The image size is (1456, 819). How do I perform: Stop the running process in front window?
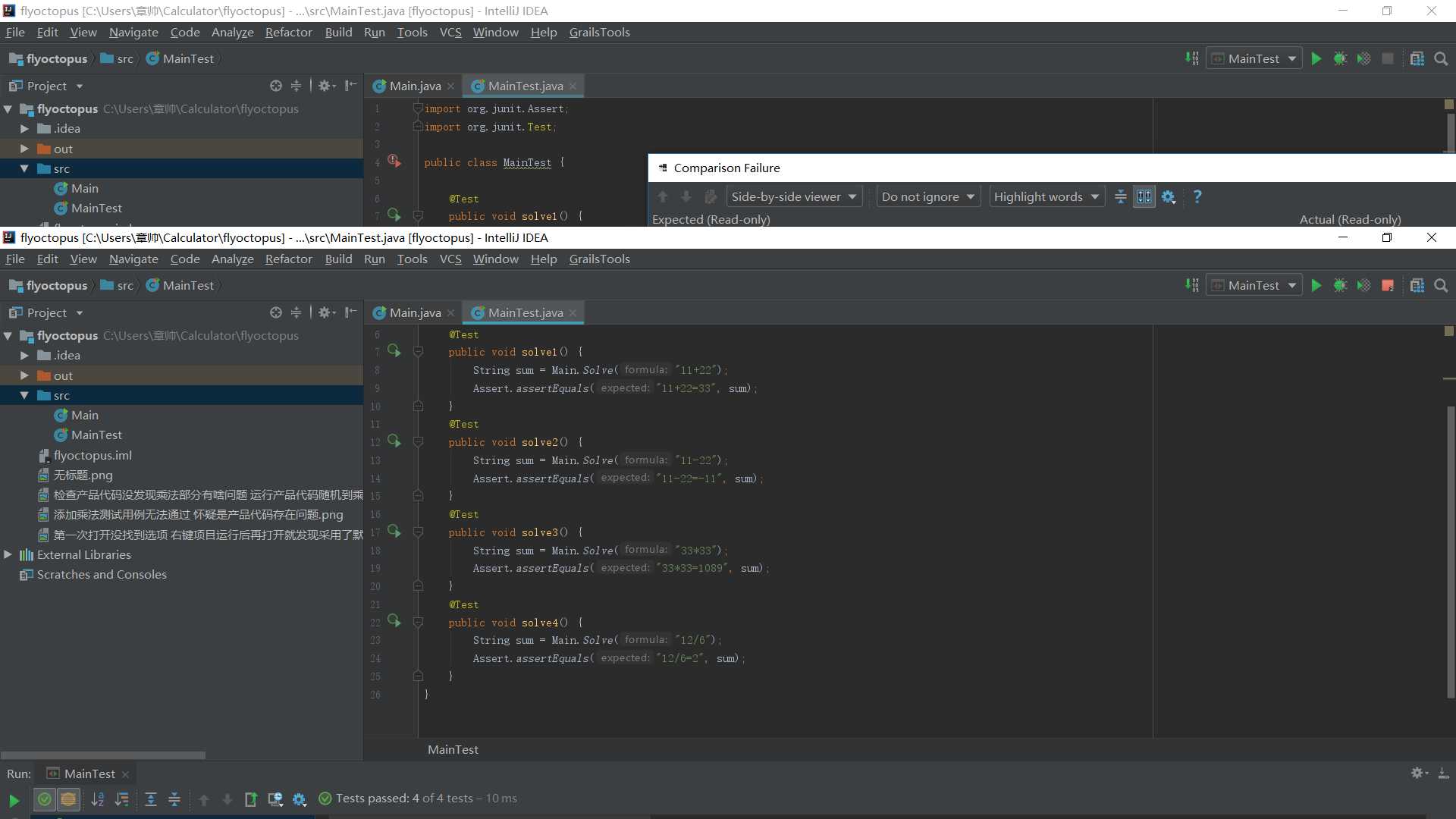coord(1388,285)
